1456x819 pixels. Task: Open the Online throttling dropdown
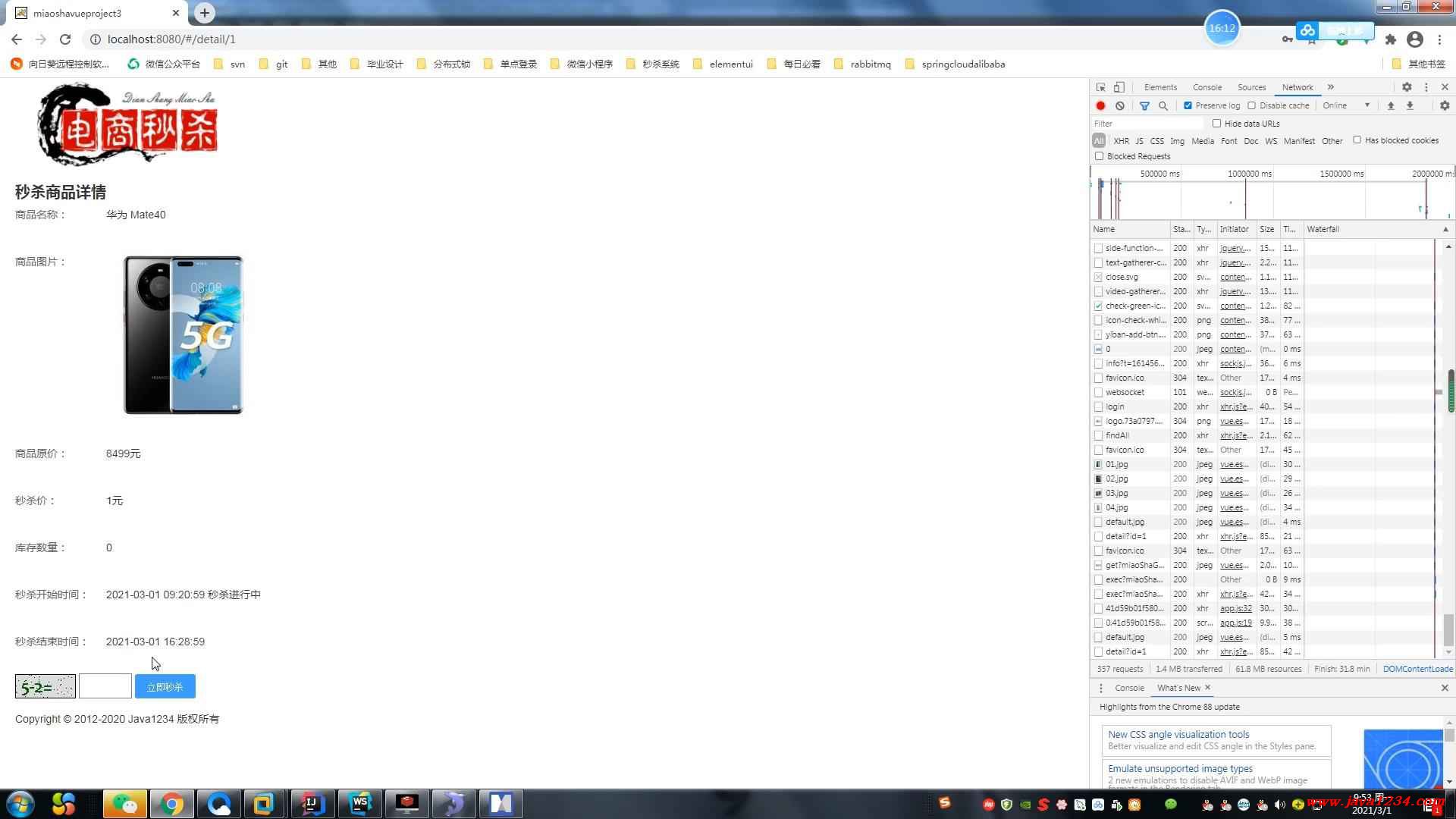1347,105
